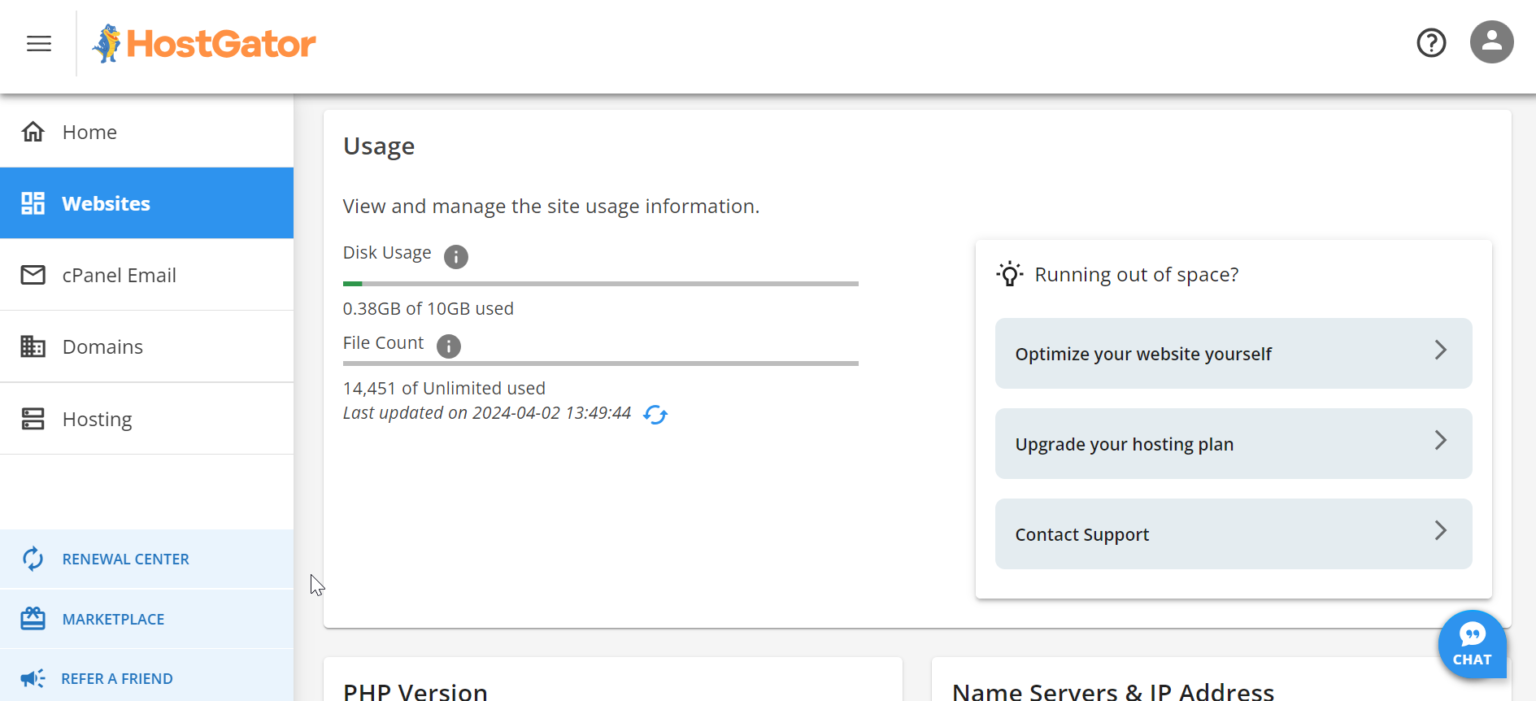Open the Chat support bubble
1536x701 pixels.
[x=1472, y=644]
